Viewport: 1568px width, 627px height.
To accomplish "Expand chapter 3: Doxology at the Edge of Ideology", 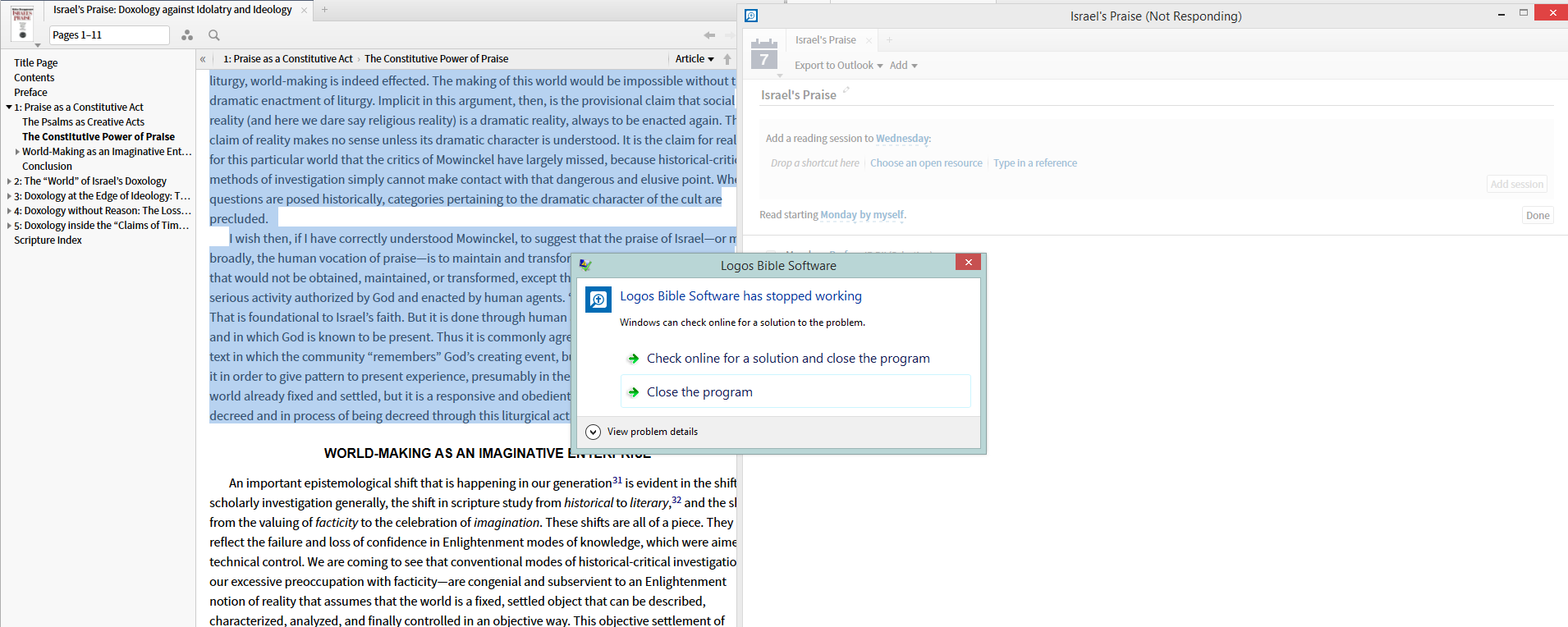I will [x=9, y=196].
